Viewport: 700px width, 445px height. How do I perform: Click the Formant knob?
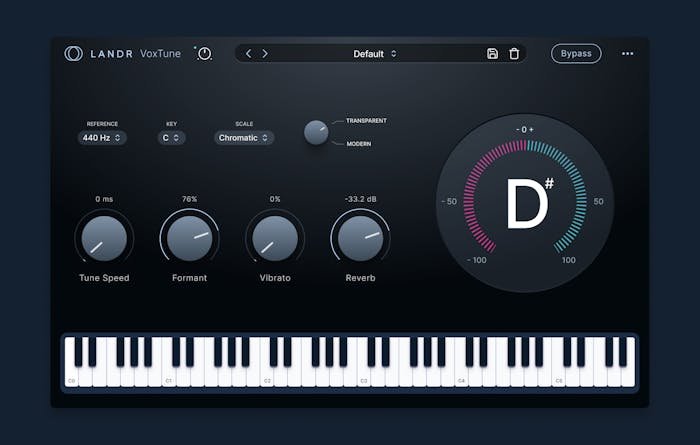pyautogui.click(x=189, y=238)
